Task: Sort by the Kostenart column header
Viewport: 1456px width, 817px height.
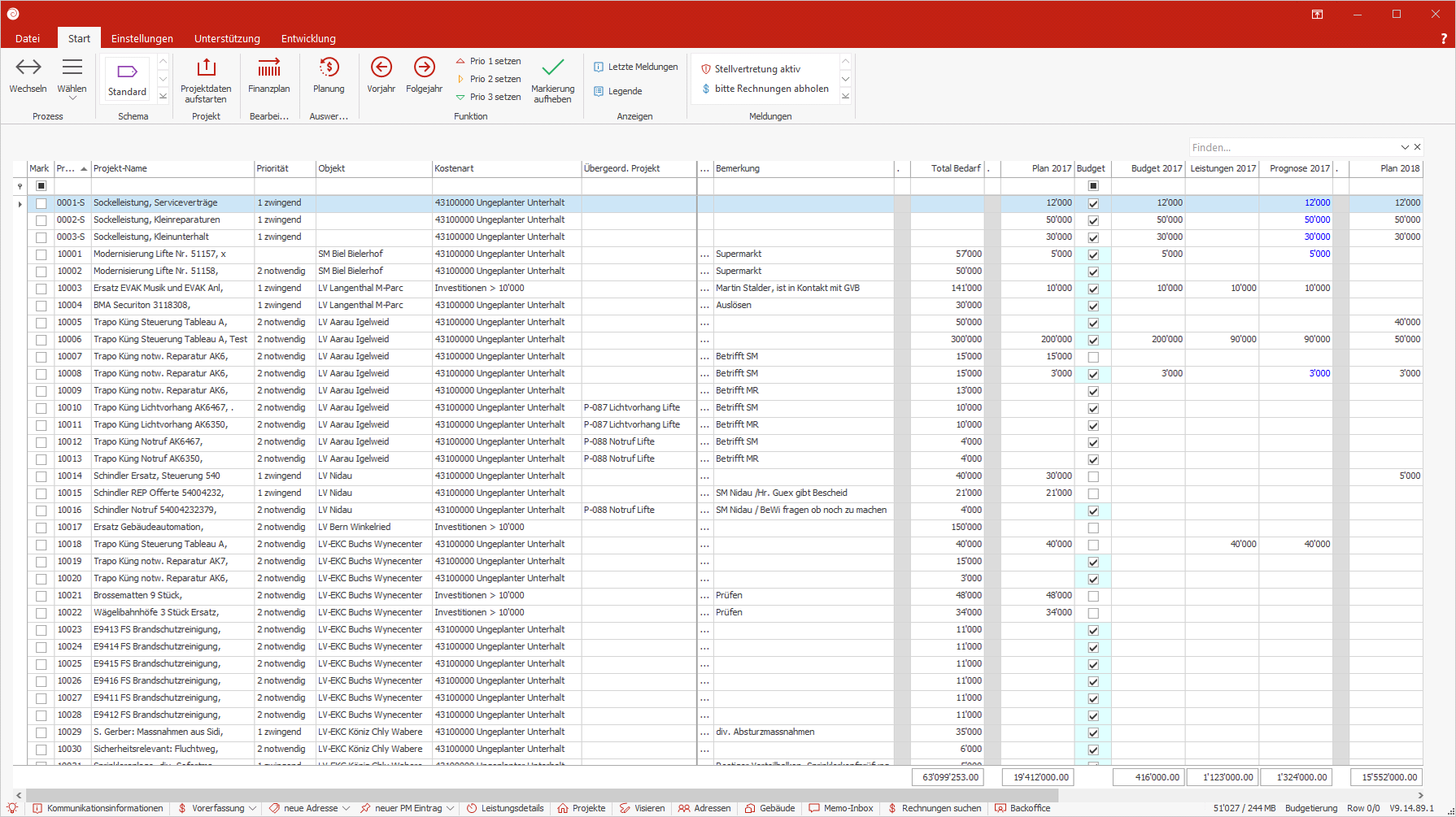Action: pyautogui.click(x=507, y=168)
